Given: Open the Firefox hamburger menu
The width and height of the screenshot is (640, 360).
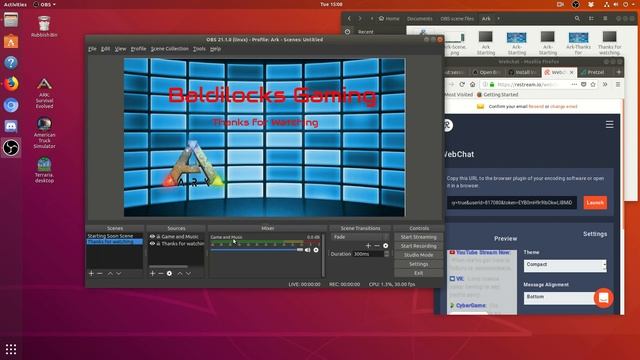Looking at the screenshot, I should pyautogui.click(x=618, y=84).
